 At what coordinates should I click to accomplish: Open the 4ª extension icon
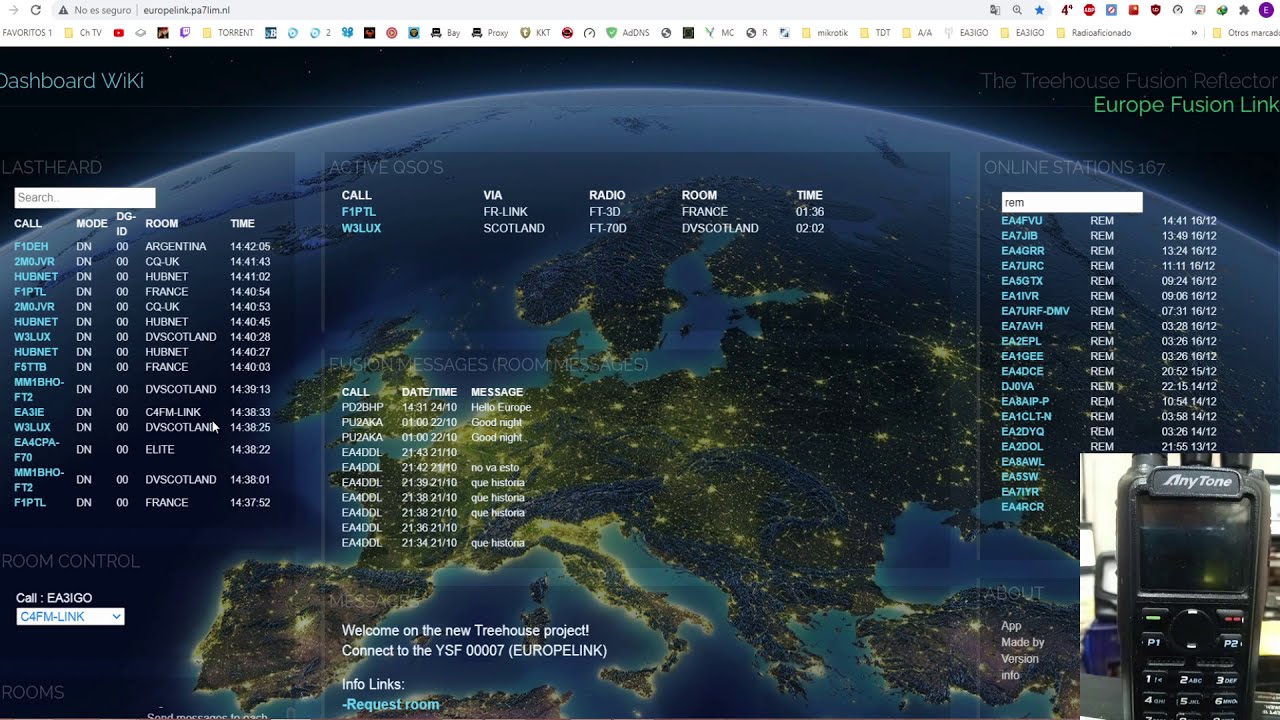(x=1067, y=10)
